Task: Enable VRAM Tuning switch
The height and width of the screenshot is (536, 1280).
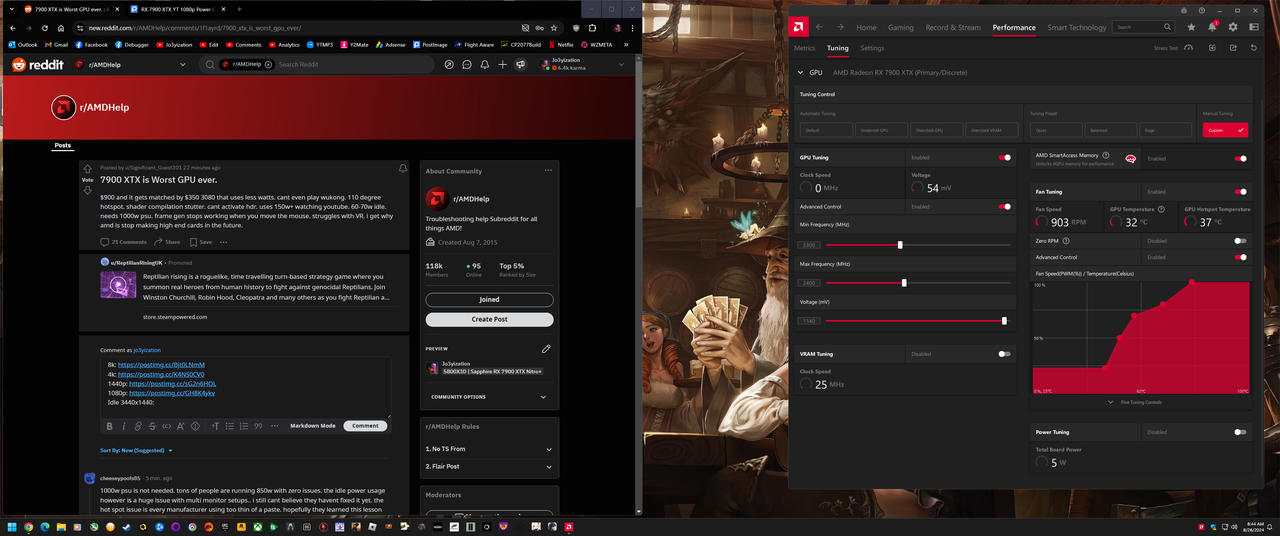Action: (x=1004, y=354)
